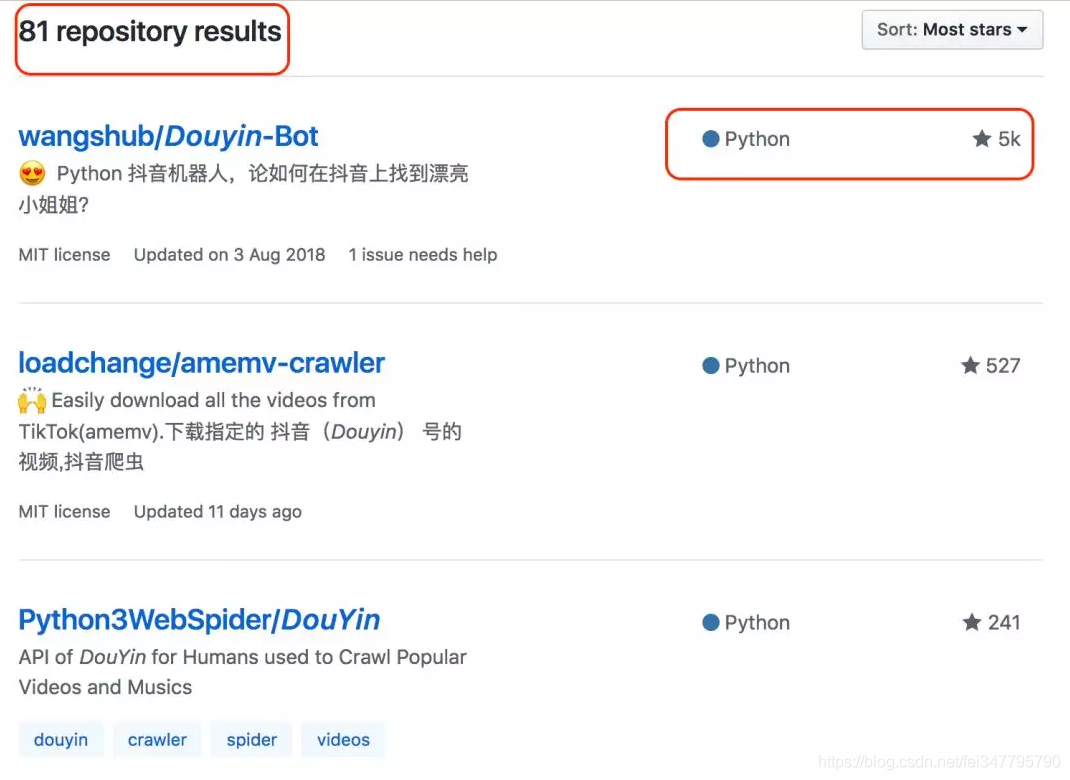Click star icon beside 5k
The width and height of the screenshot is (1070, 780).
tap(981, 139)
